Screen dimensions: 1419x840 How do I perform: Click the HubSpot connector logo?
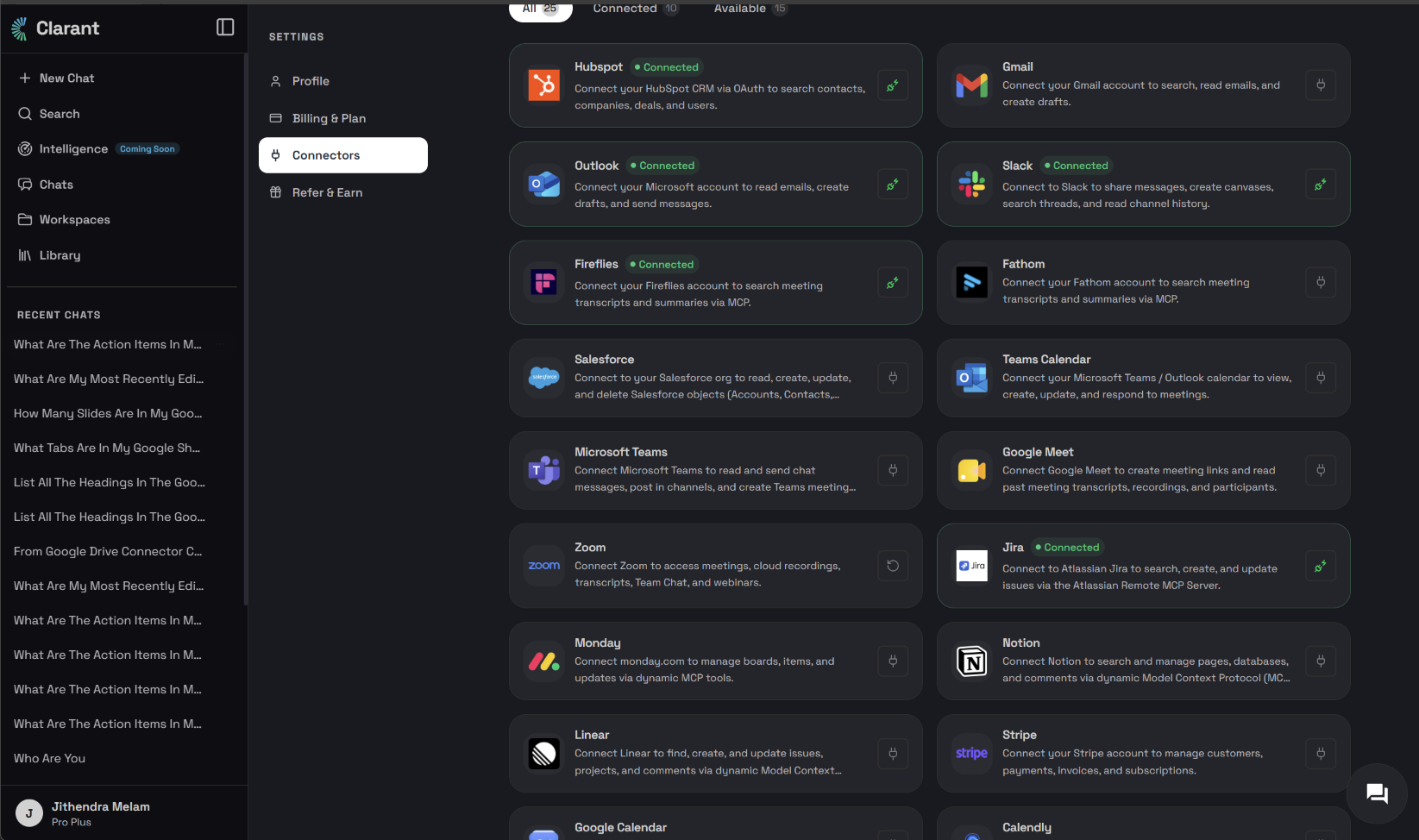pos(544,85)
